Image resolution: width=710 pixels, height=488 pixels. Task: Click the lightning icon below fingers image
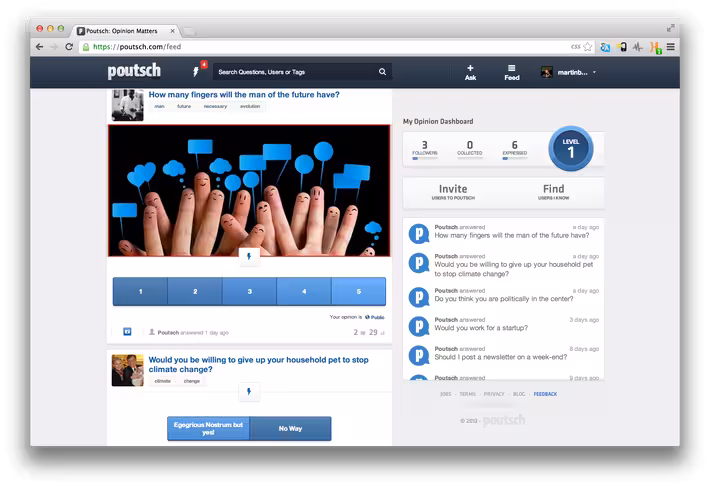pyautogui.click(x=249, y=256)
